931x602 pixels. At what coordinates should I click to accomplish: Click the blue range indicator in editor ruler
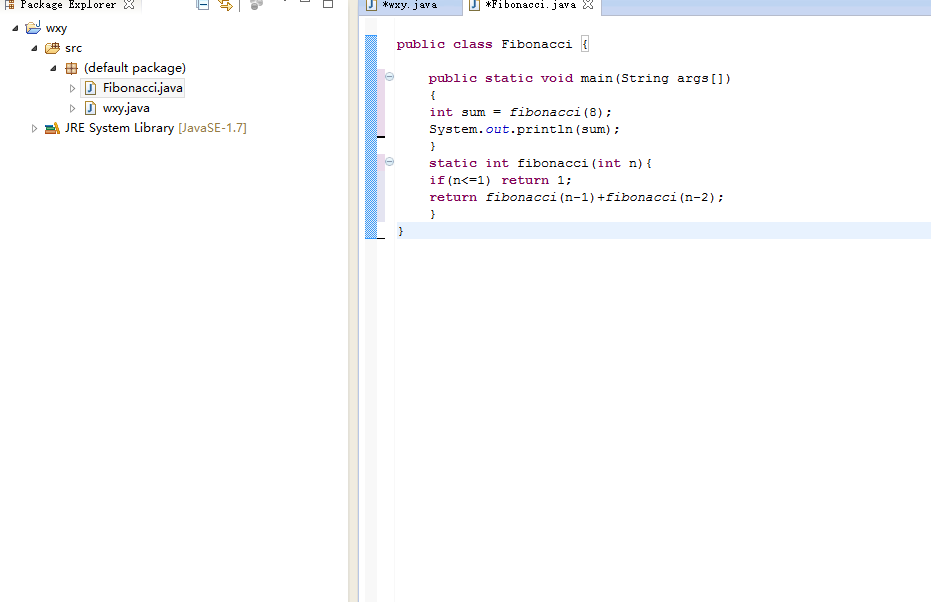[x=371, y=137]
